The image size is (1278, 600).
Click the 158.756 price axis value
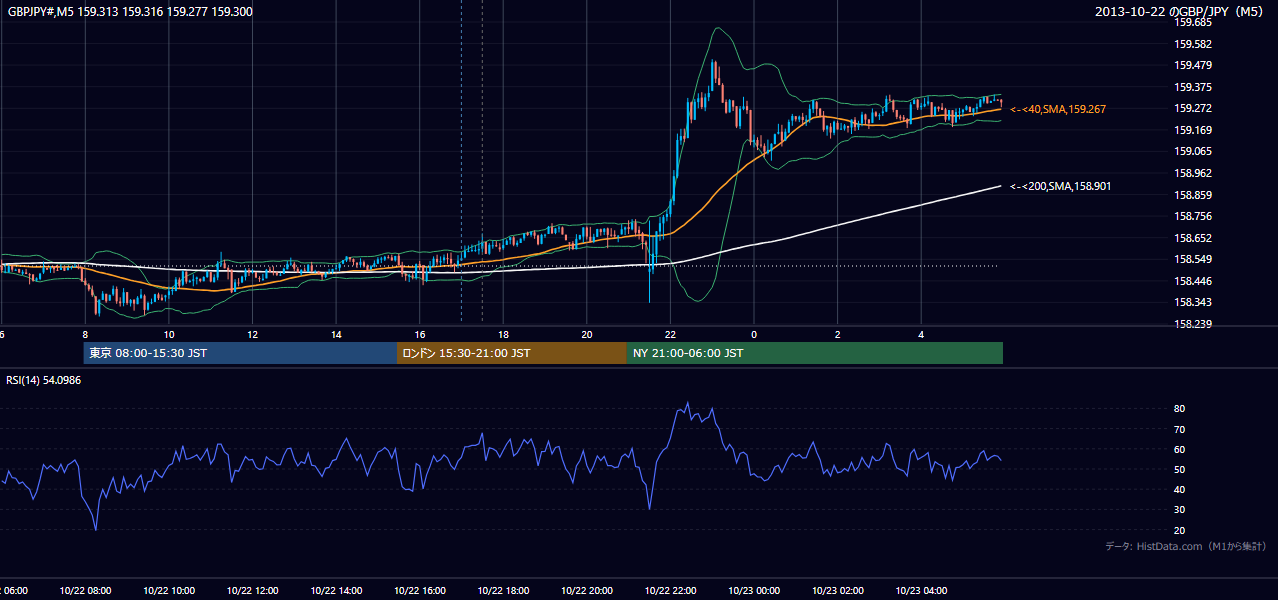pos(1193,216)
